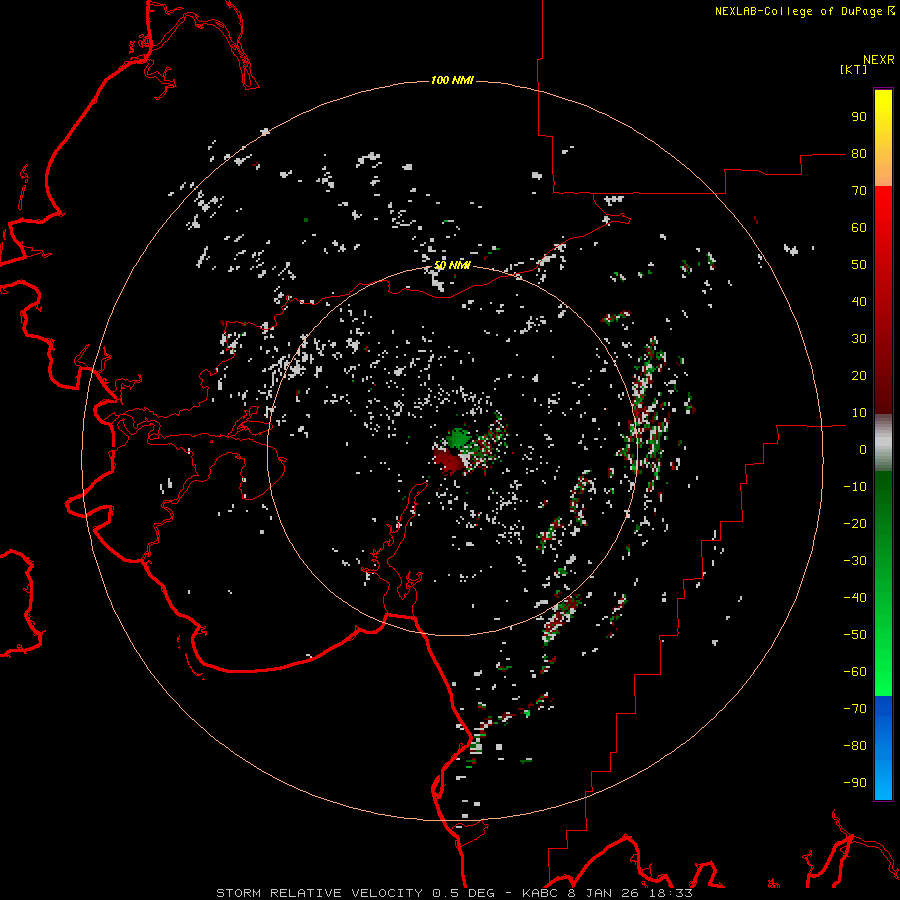The width and height of the screenshot is (900, 900).
Task: Click the positive 50 scale label
Action: [x=859, y=265]
